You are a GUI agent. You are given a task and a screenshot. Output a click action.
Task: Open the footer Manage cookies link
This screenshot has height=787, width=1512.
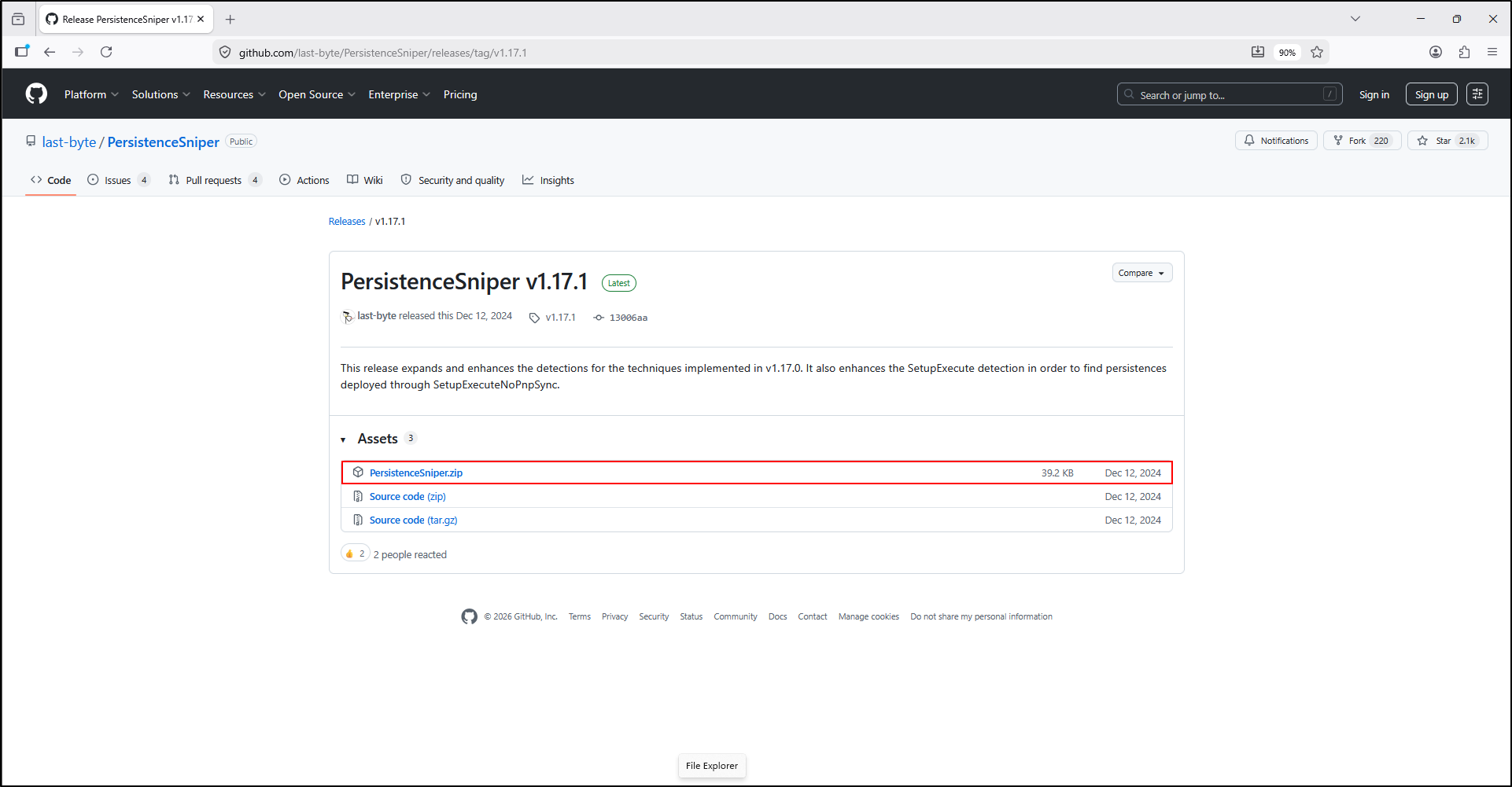(868, 616)
